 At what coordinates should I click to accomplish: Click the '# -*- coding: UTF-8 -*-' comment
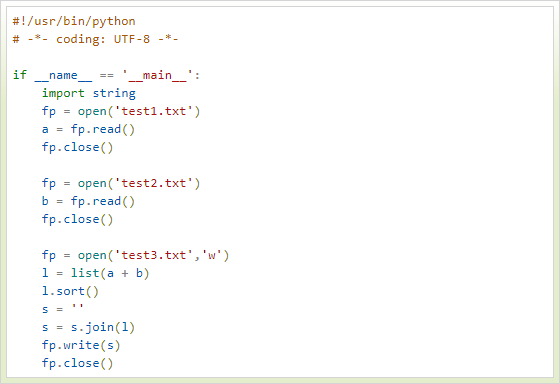[x=95, y=39]
